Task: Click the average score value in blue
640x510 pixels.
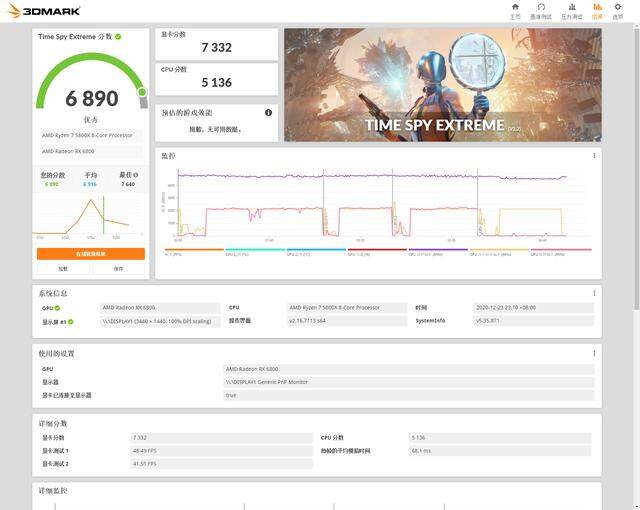Action: click(90, 184)
